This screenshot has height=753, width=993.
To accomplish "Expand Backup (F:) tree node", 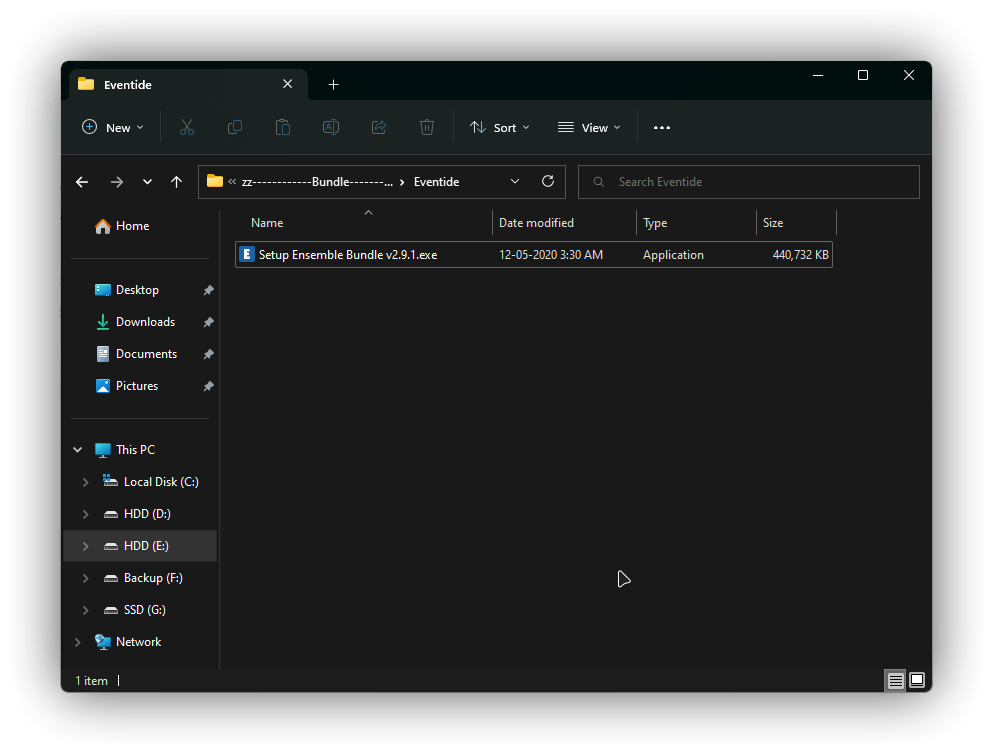I will point(85,578).
